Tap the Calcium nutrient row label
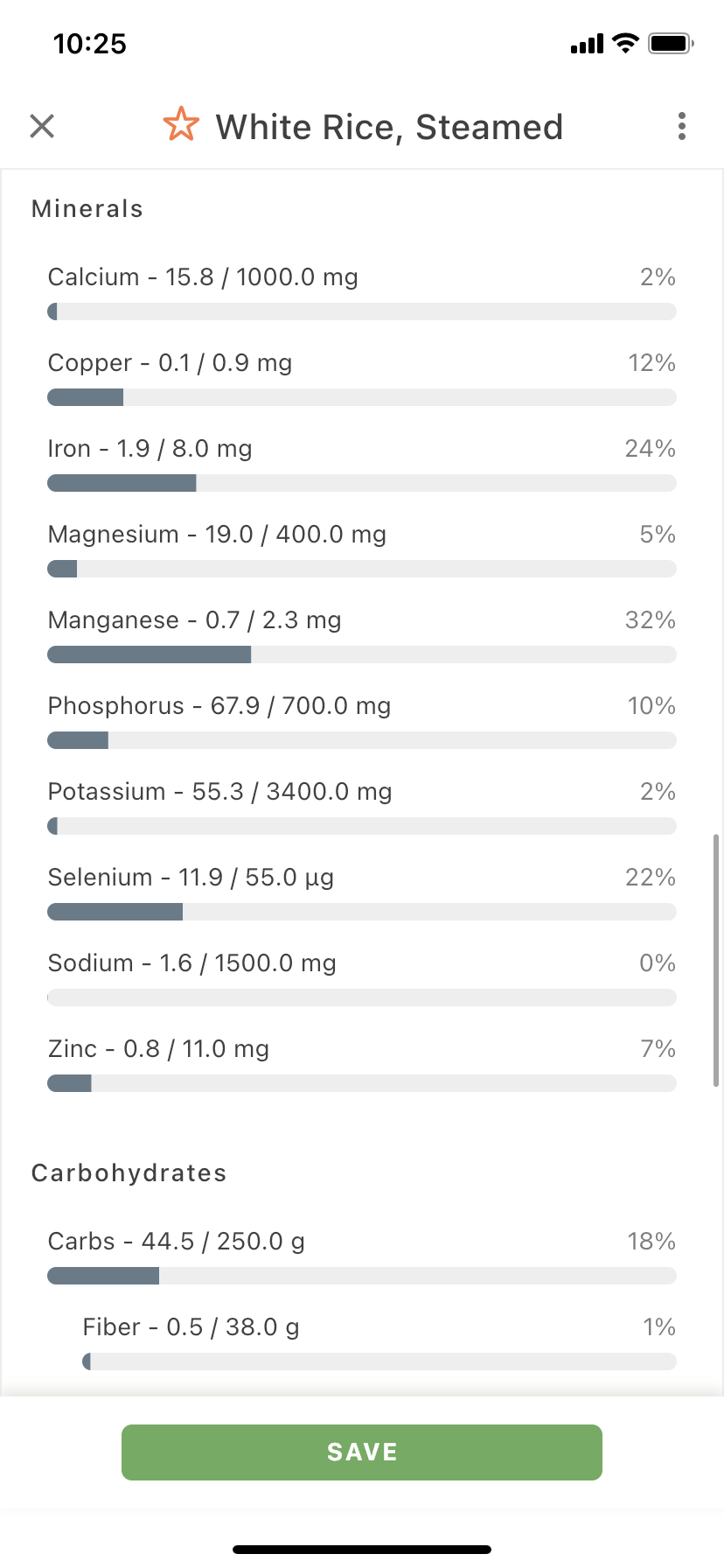 click(x=203, y=277)
